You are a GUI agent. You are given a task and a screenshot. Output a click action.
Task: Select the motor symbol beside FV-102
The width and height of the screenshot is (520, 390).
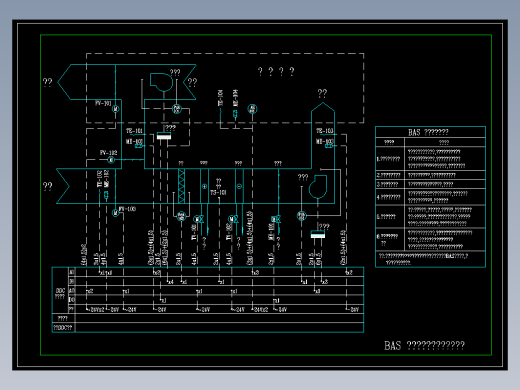[111, 160]
